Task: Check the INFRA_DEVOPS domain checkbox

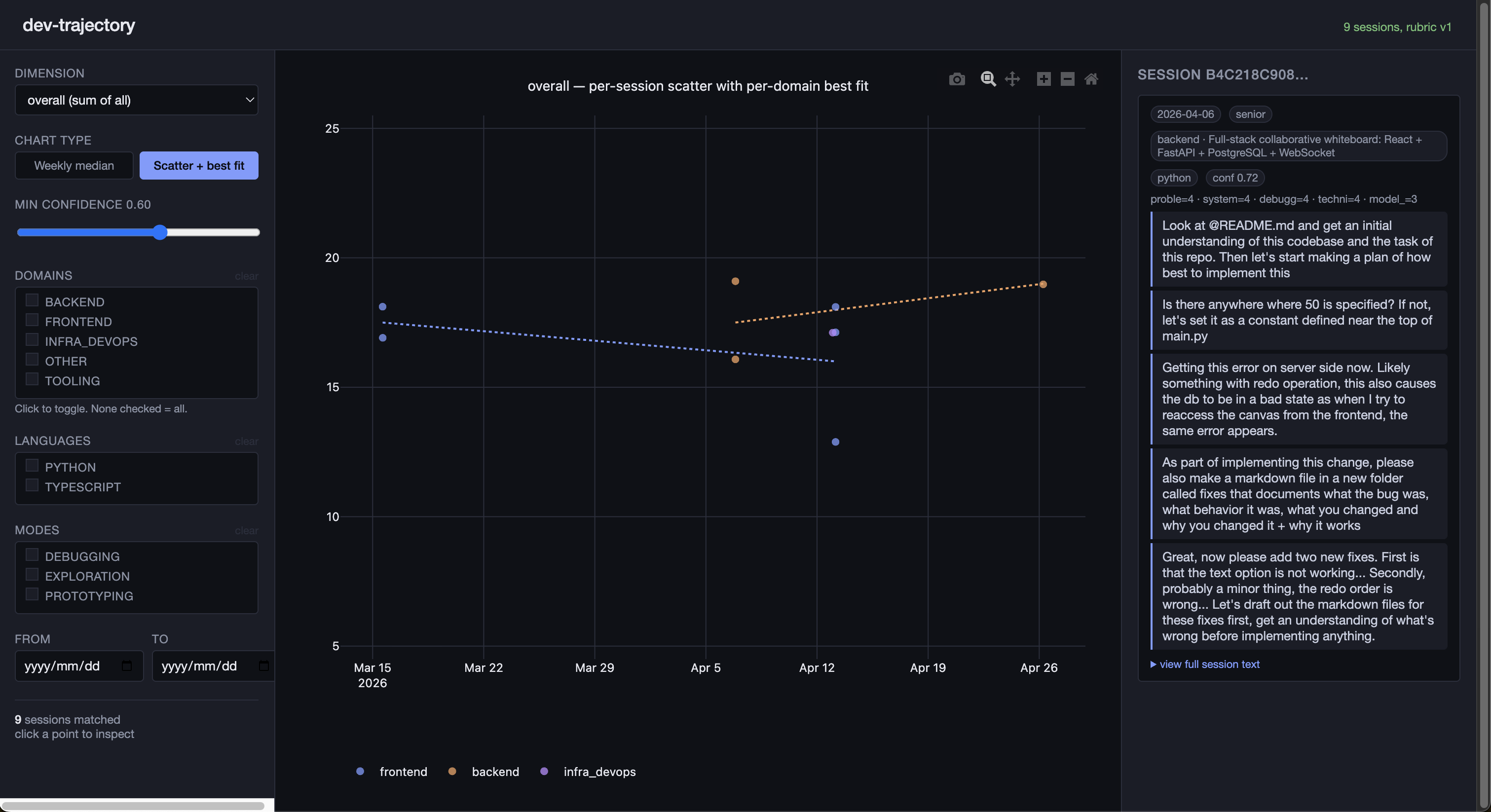Action: pos(32,339)
